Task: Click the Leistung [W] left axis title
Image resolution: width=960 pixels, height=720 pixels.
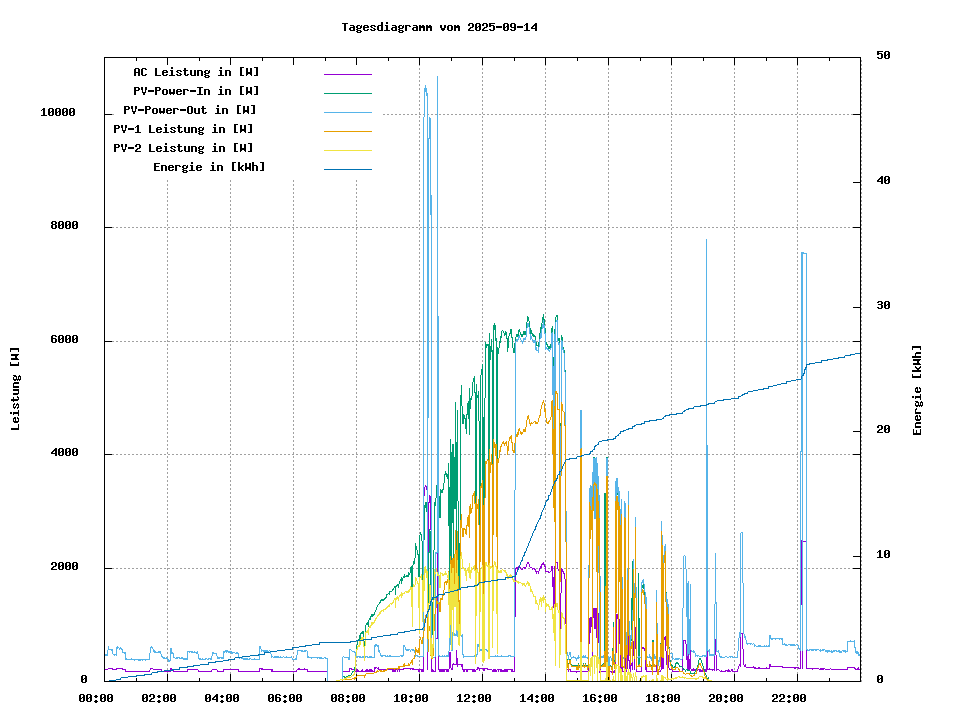Action: pyautogui.click(x=16, y=389)
